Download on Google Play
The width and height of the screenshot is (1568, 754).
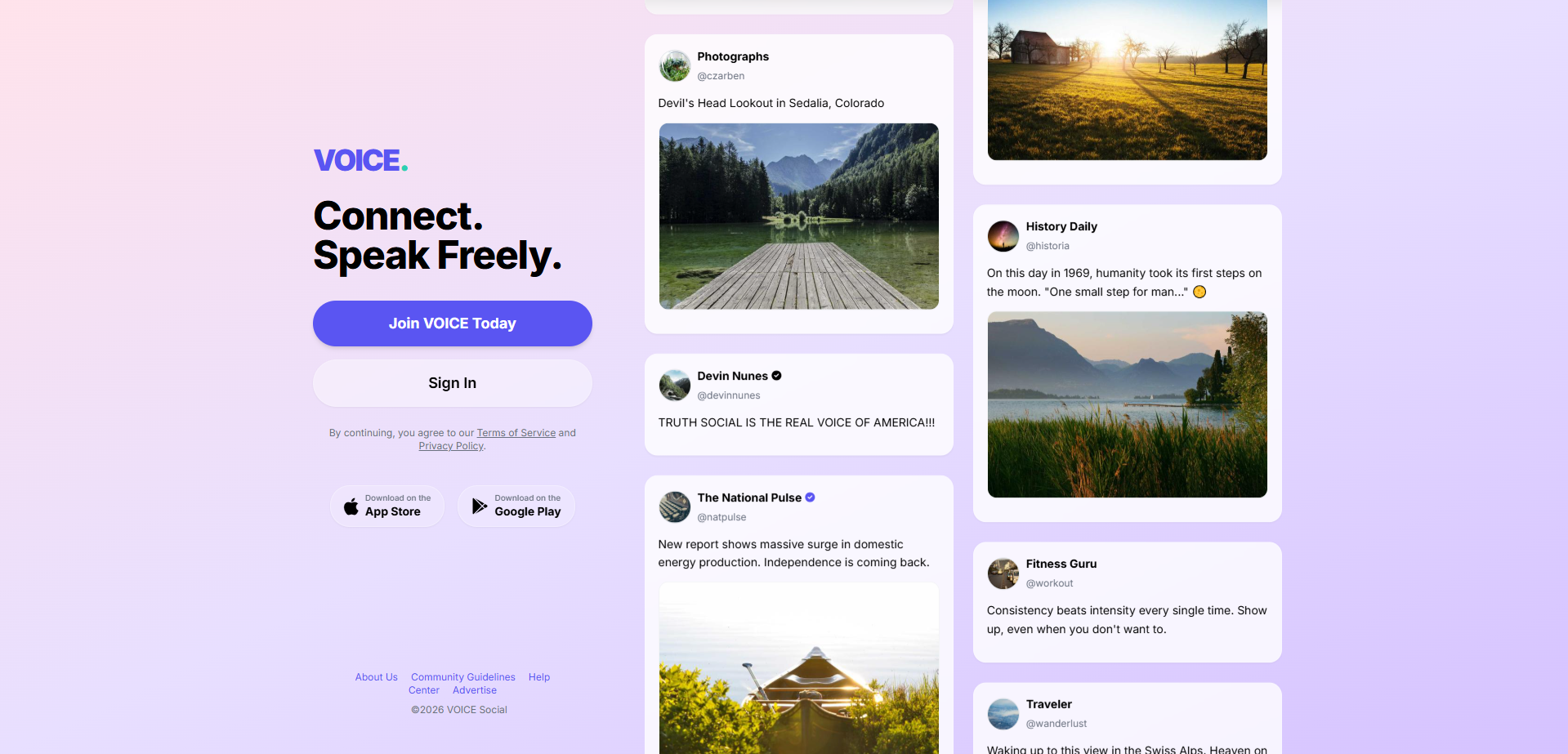click(x=516, y=506)
